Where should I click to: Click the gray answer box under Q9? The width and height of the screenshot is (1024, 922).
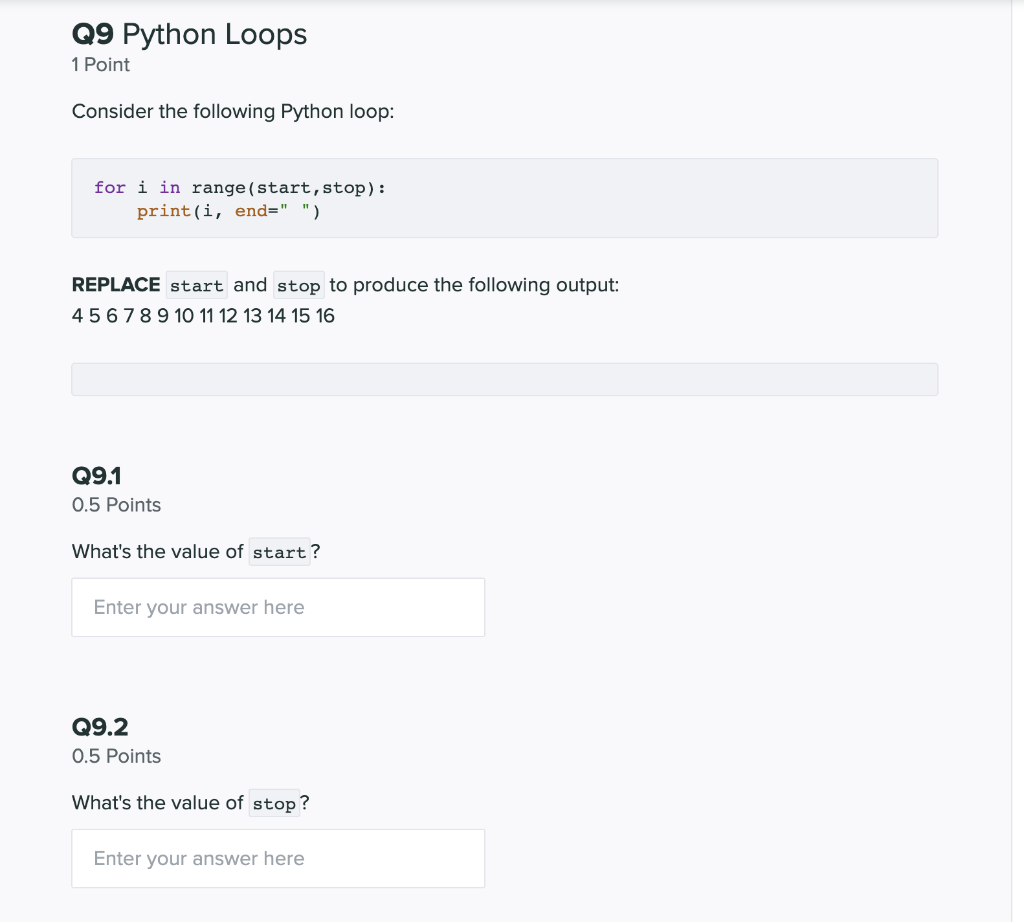(504, 378)
